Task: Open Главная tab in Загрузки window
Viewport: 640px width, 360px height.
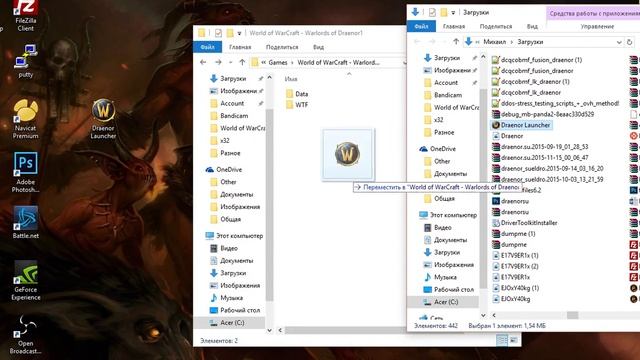Action: [454, 26]
